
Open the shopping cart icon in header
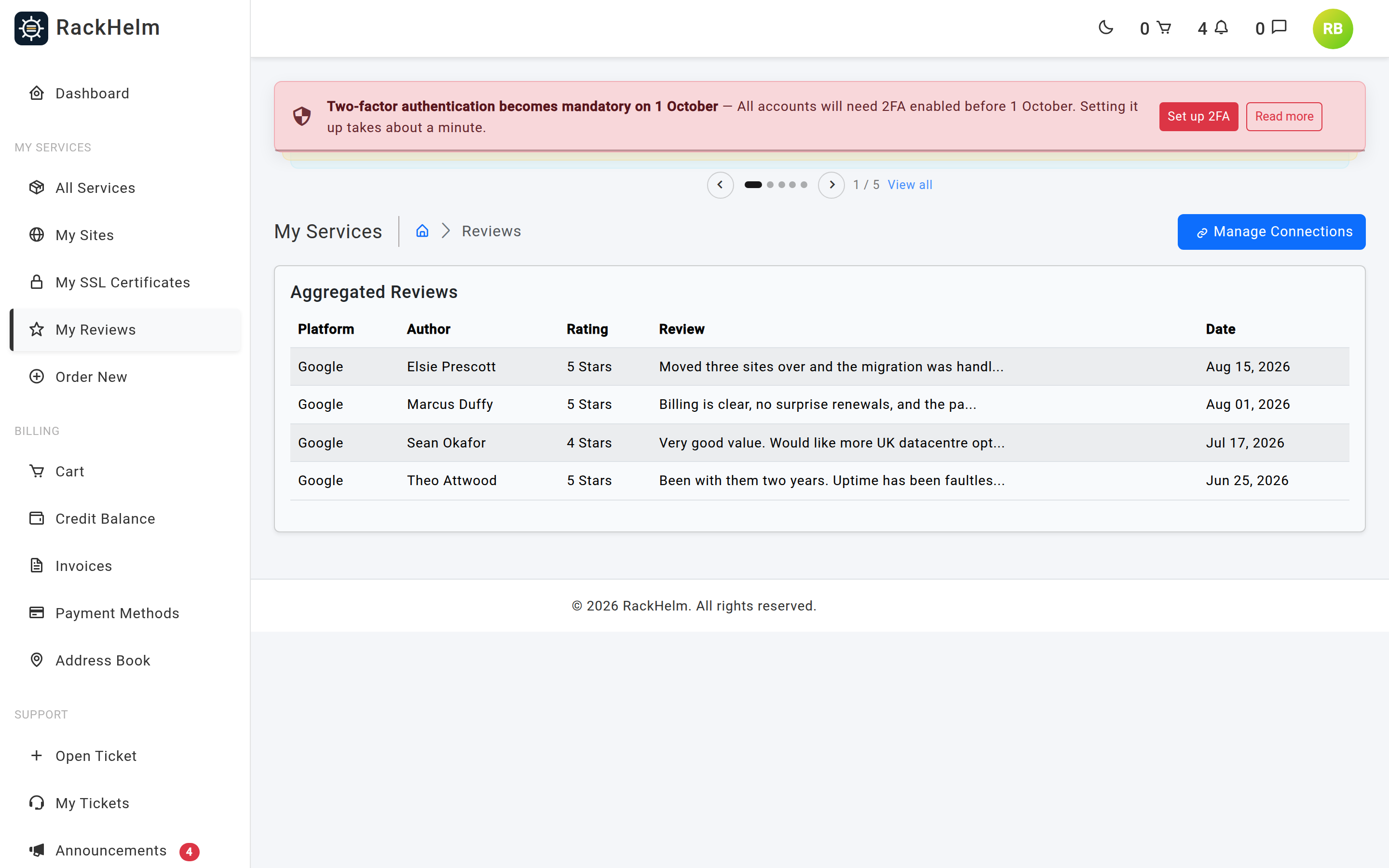pyautogui.click(x=1163, y=27)
